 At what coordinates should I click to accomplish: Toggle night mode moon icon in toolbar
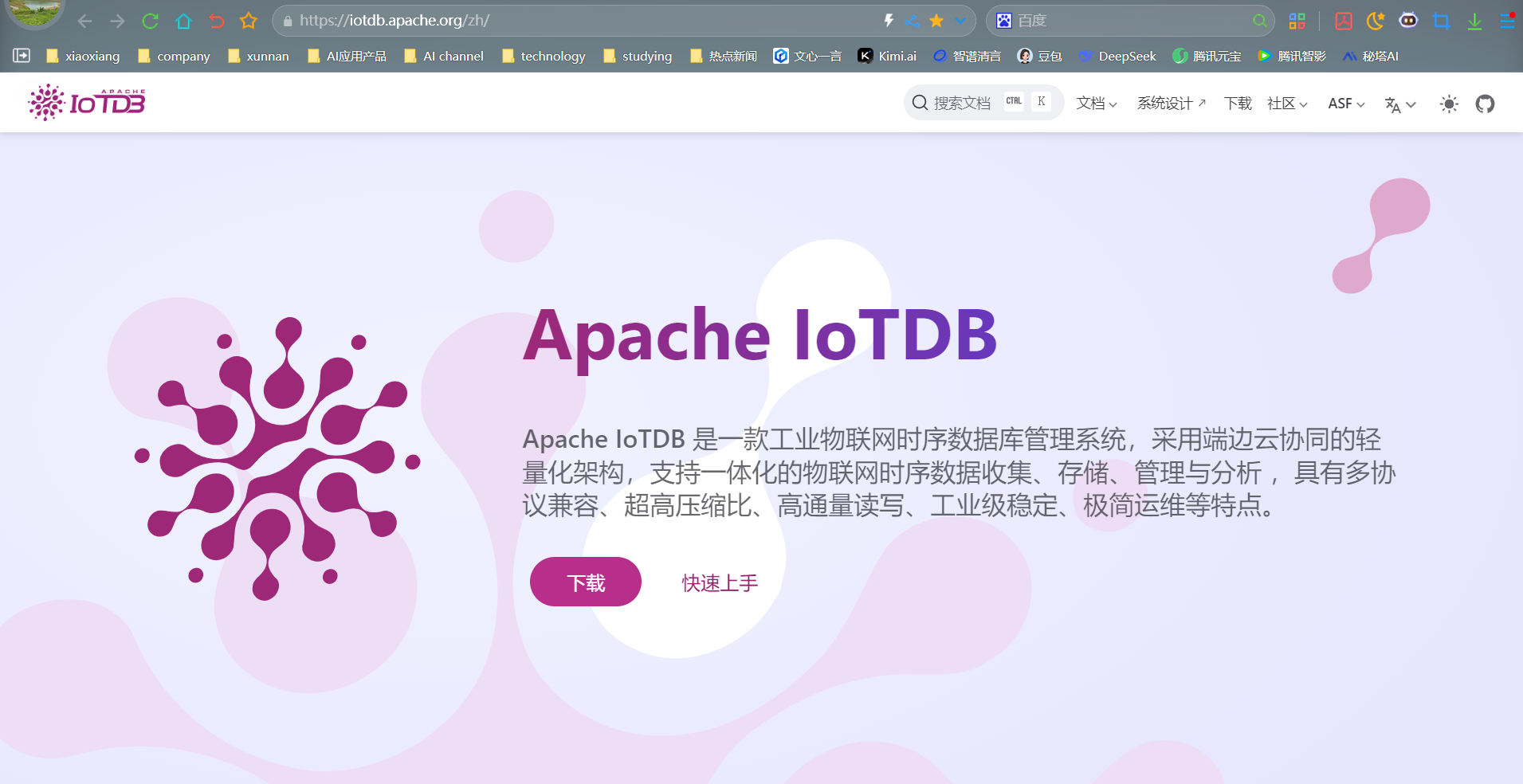pos(1376,21)
